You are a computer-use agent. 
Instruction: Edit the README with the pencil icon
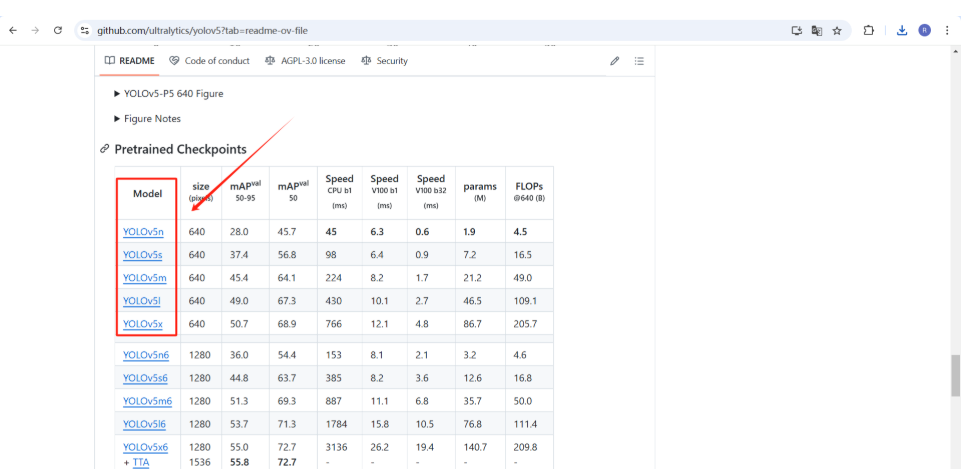(x=614, y=61)
